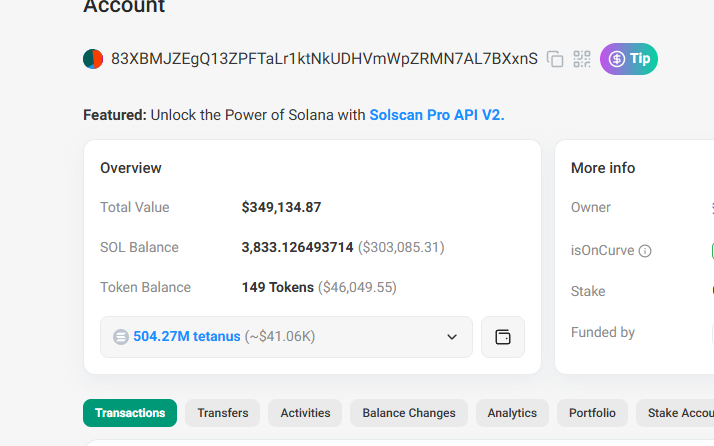This screenshot has width=714, height=446.
Task: Click the SOL balance 3,833.126493714 value
Action: (x=297, y=247)
